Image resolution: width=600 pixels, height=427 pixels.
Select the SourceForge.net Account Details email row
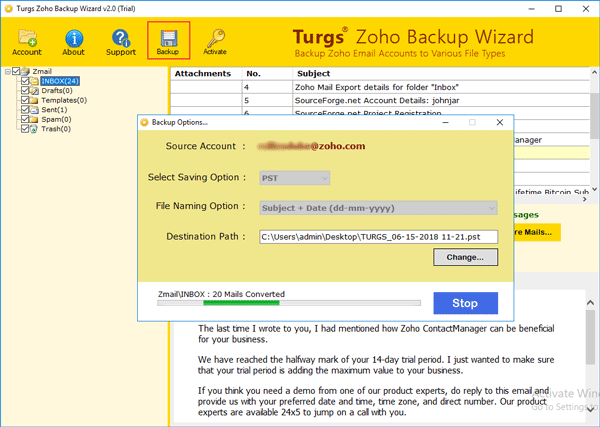click(380, 101)
